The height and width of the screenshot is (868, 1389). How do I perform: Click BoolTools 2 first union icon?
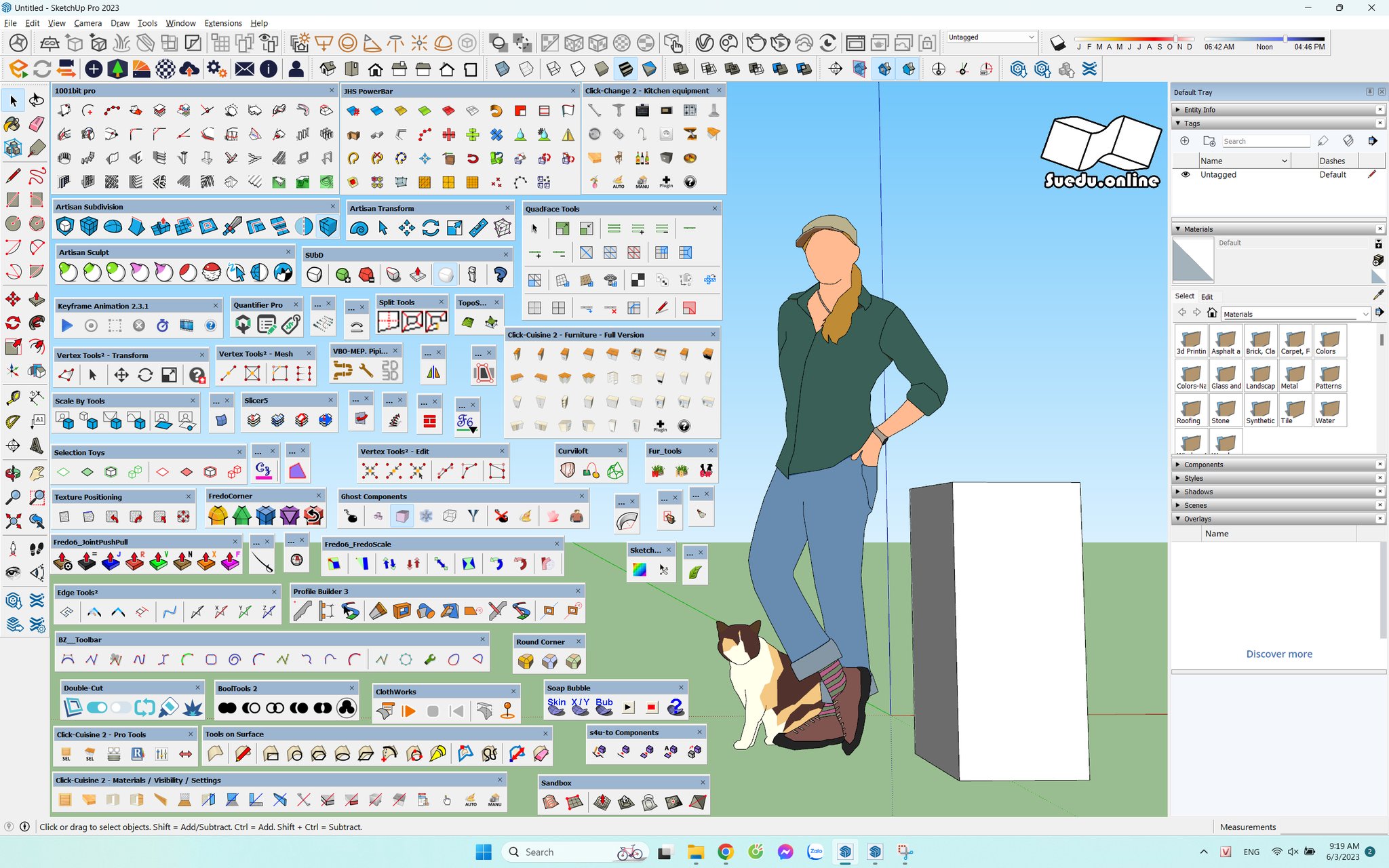227,708
